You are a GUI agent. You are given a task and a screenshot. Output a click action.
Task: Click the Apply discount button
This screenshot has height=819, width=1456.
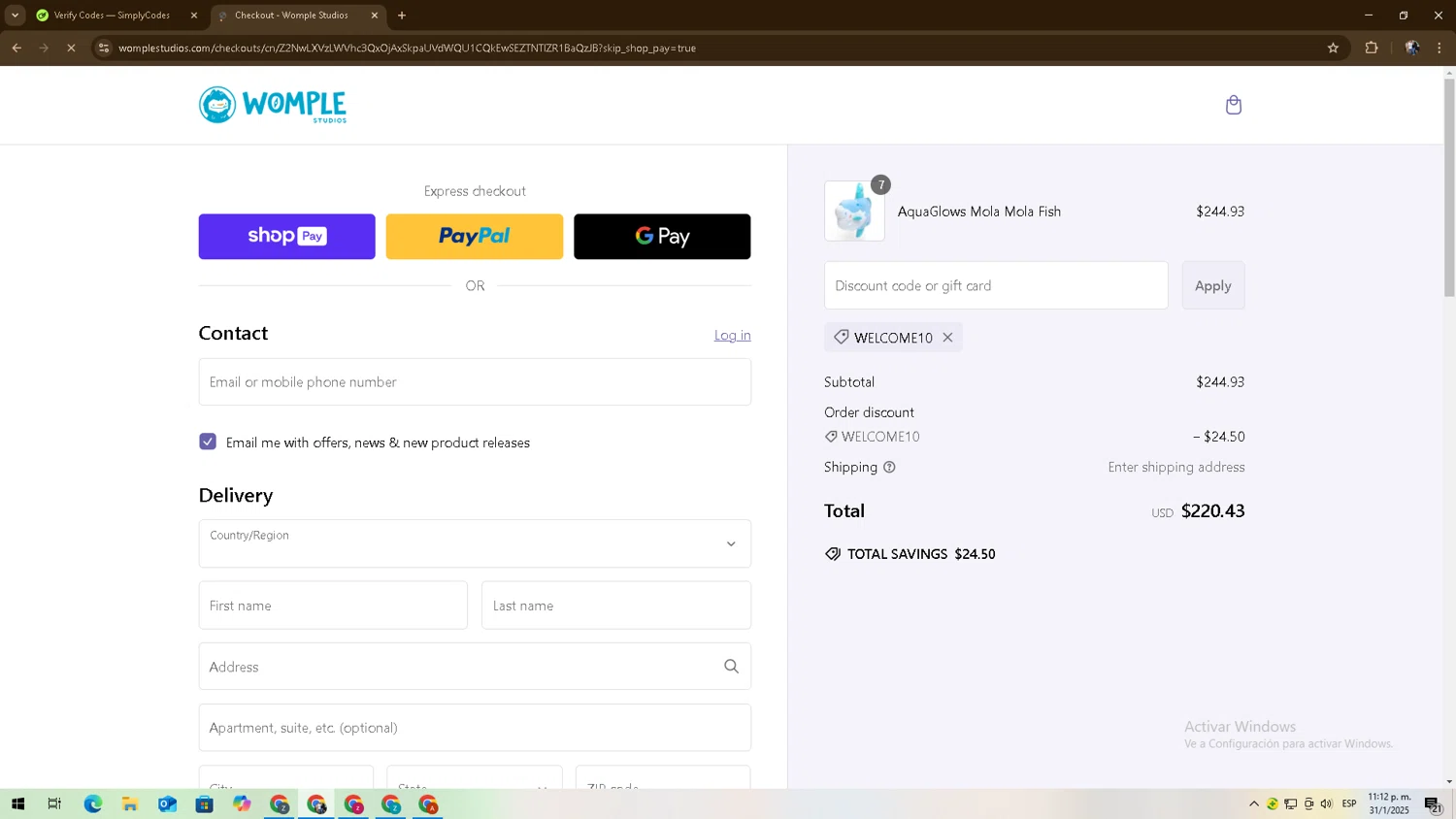pyautogui.click(x=1213, y=285)
